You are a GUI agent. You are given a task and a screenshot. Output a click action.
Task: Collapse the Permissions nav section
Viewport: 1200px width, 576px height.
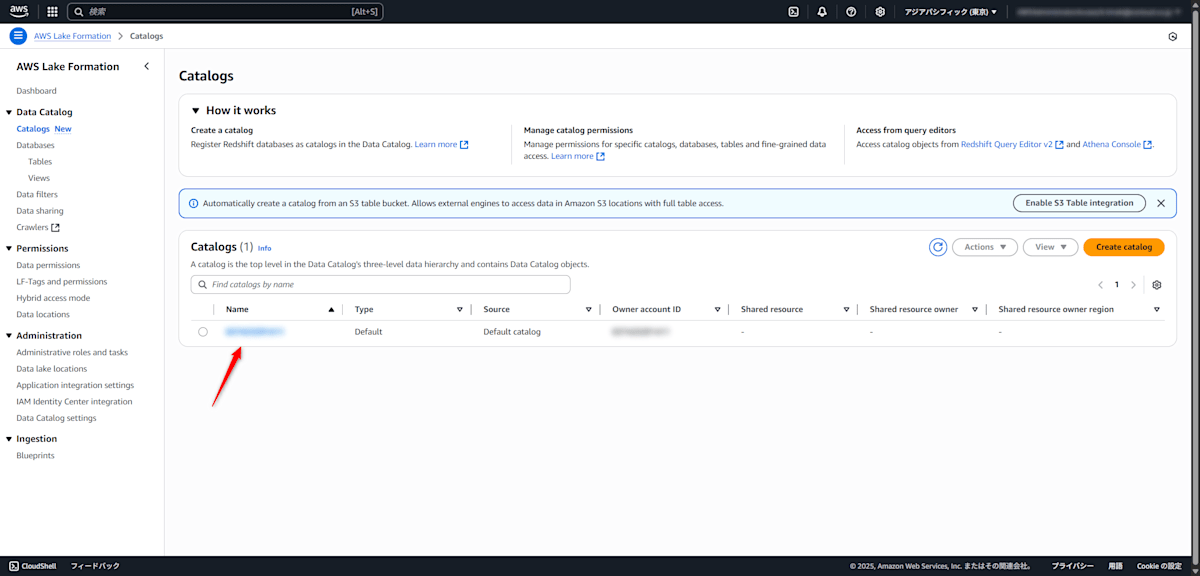(x=9, y=248)
